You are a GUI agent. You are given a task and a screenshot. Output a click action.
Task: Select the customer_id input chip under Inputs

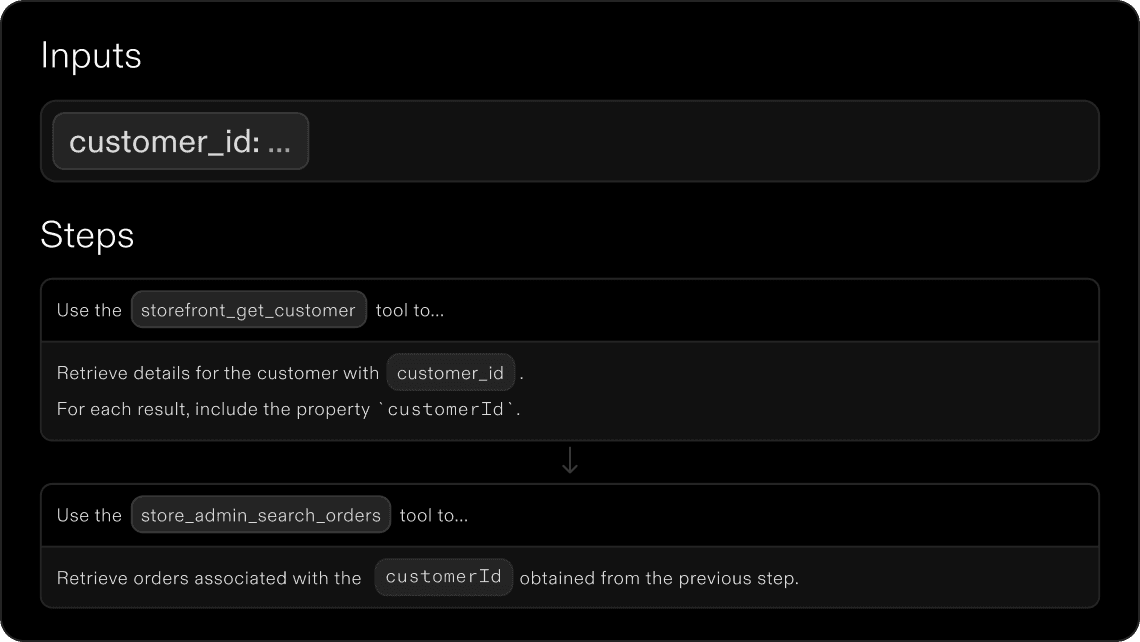click(x=180, y=142)
